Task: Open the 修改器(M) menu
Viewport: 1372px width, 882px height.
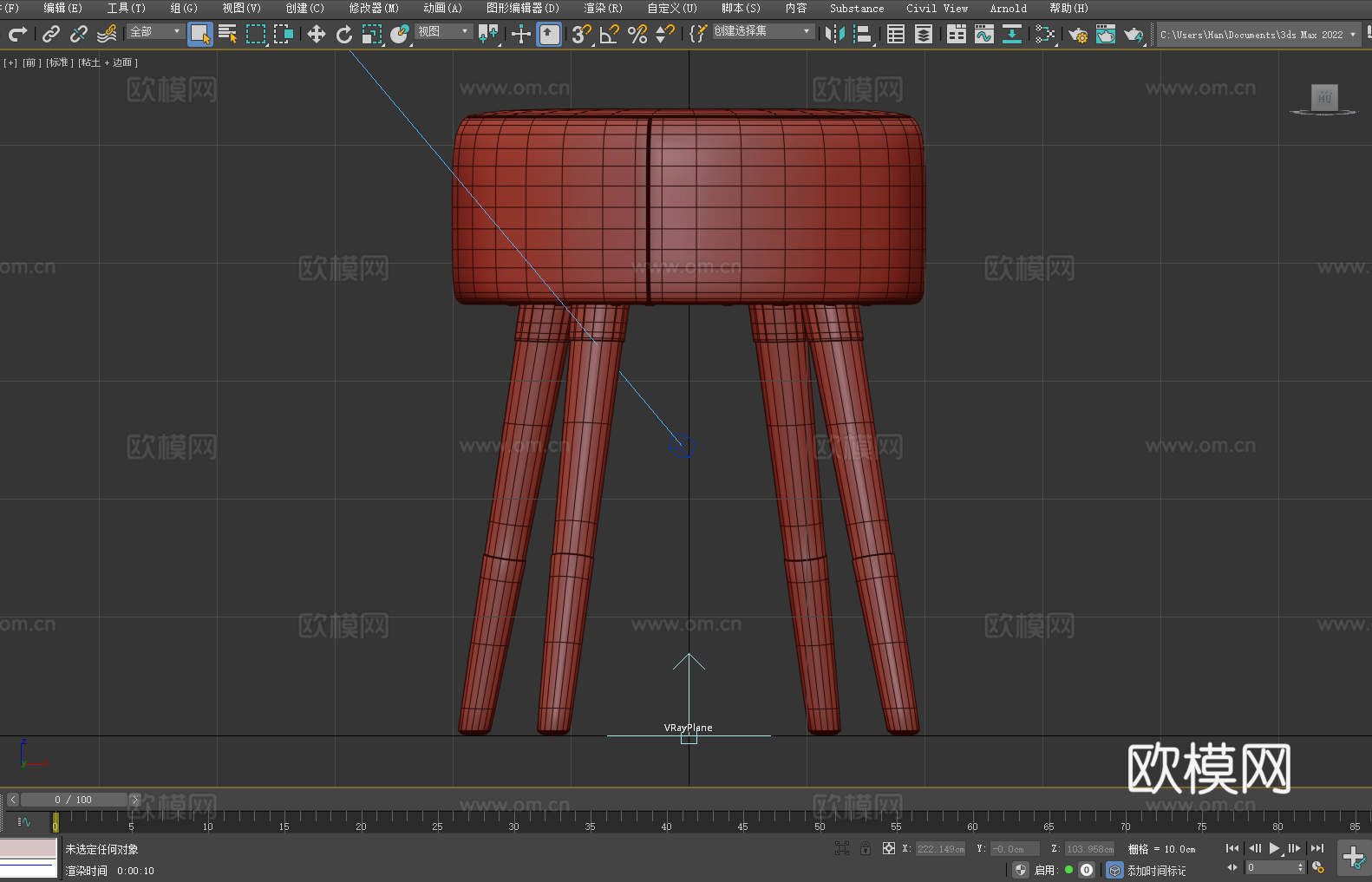Action: click(374, 8)
